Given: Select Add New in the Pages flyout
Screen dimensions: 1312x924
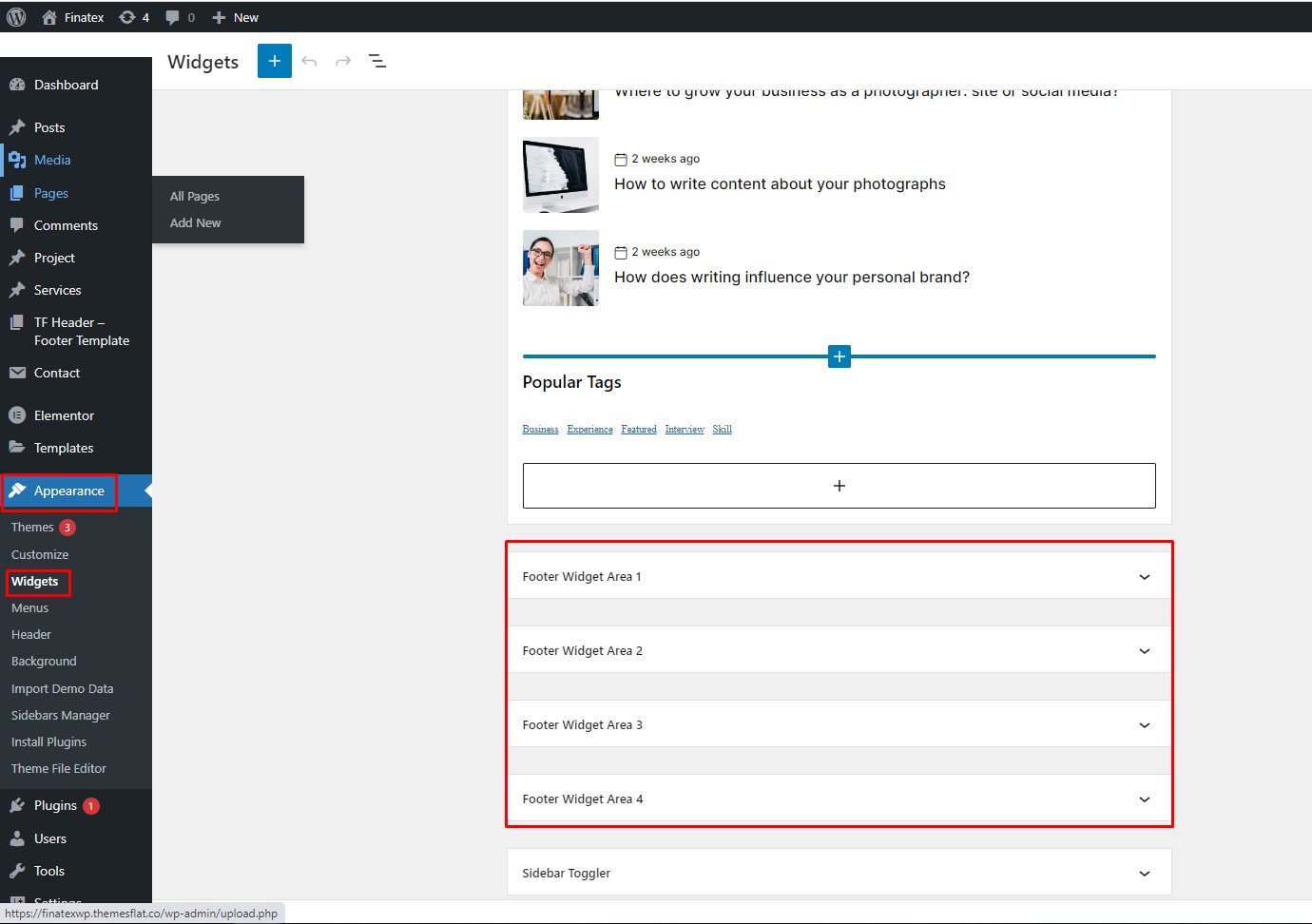Looking at the screenshot, I should coord(196,222).
